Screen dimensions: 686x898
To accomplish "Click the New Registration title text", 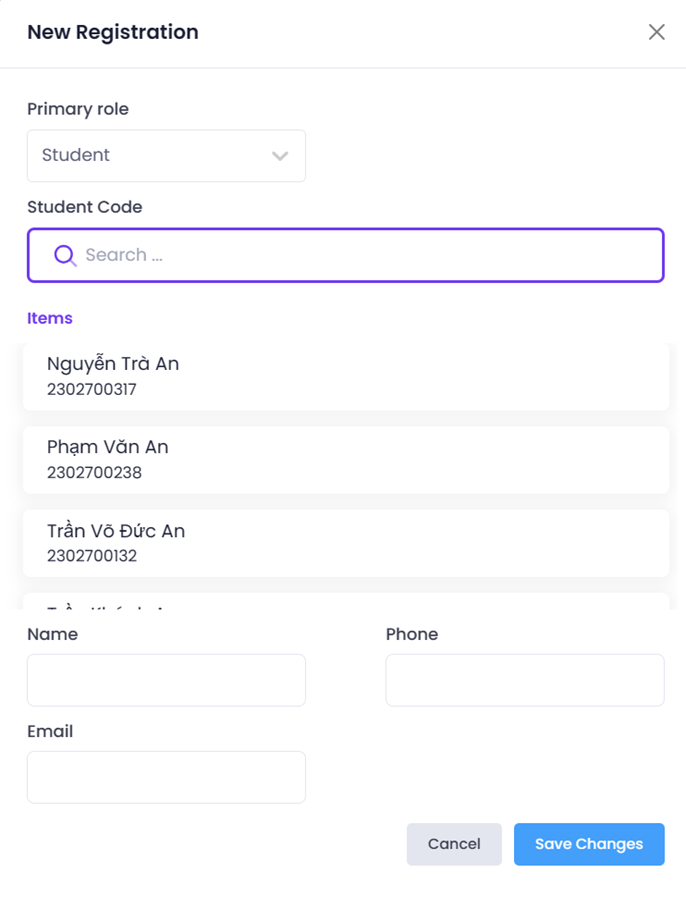I will (113, 32).
